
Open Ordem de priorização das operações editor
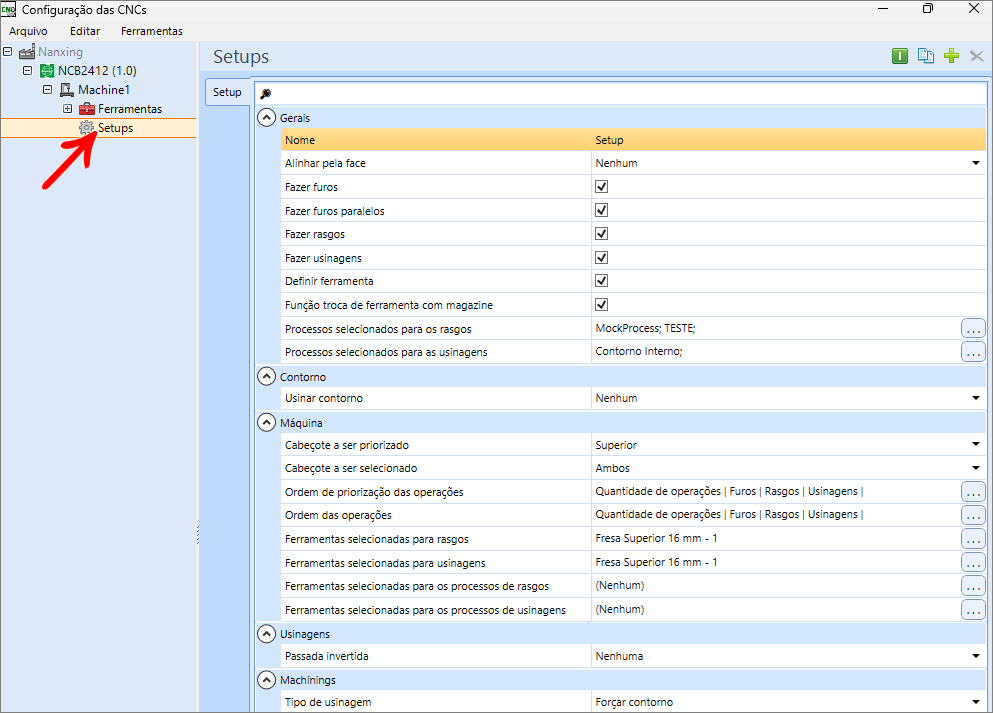[973, 491]
